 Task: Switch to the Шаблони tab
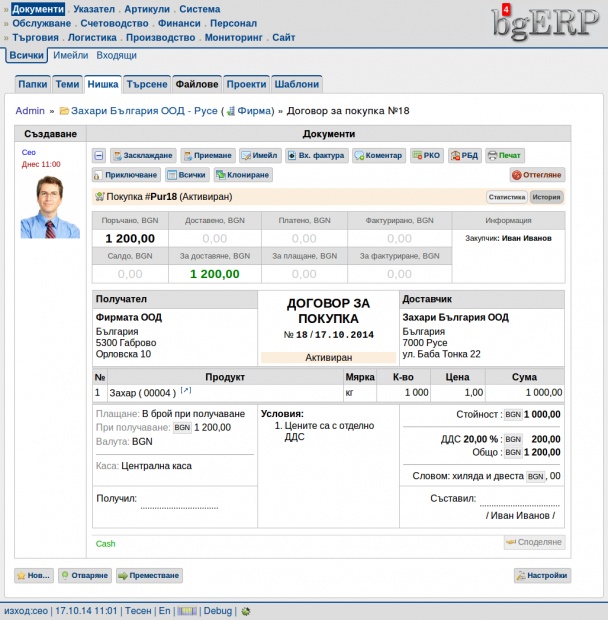[297, 84]
